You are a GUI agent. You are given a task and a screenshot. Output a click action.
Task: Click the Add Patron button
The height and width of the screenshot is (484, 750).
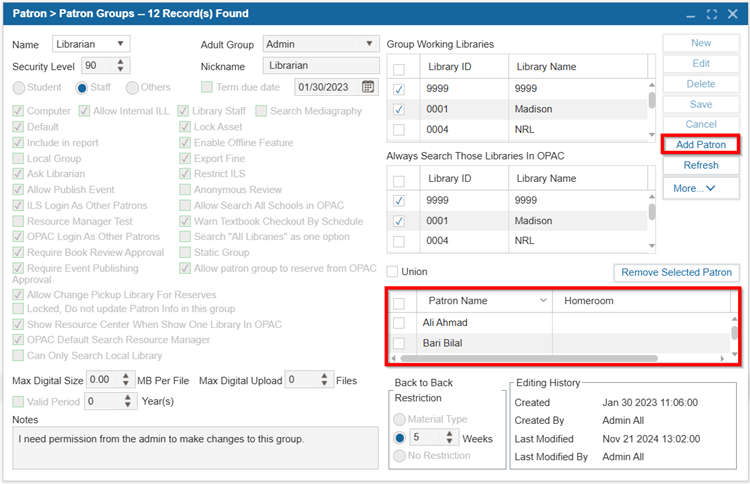pyautogui.click(x=701, y=144)
